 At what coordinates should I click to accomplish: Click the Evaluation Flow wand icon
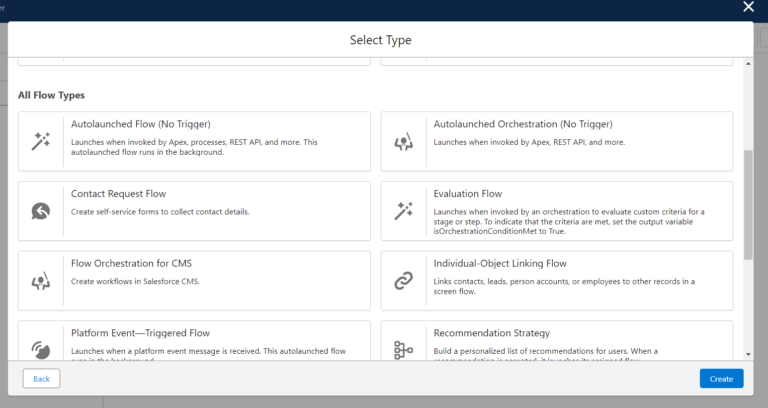403,211
